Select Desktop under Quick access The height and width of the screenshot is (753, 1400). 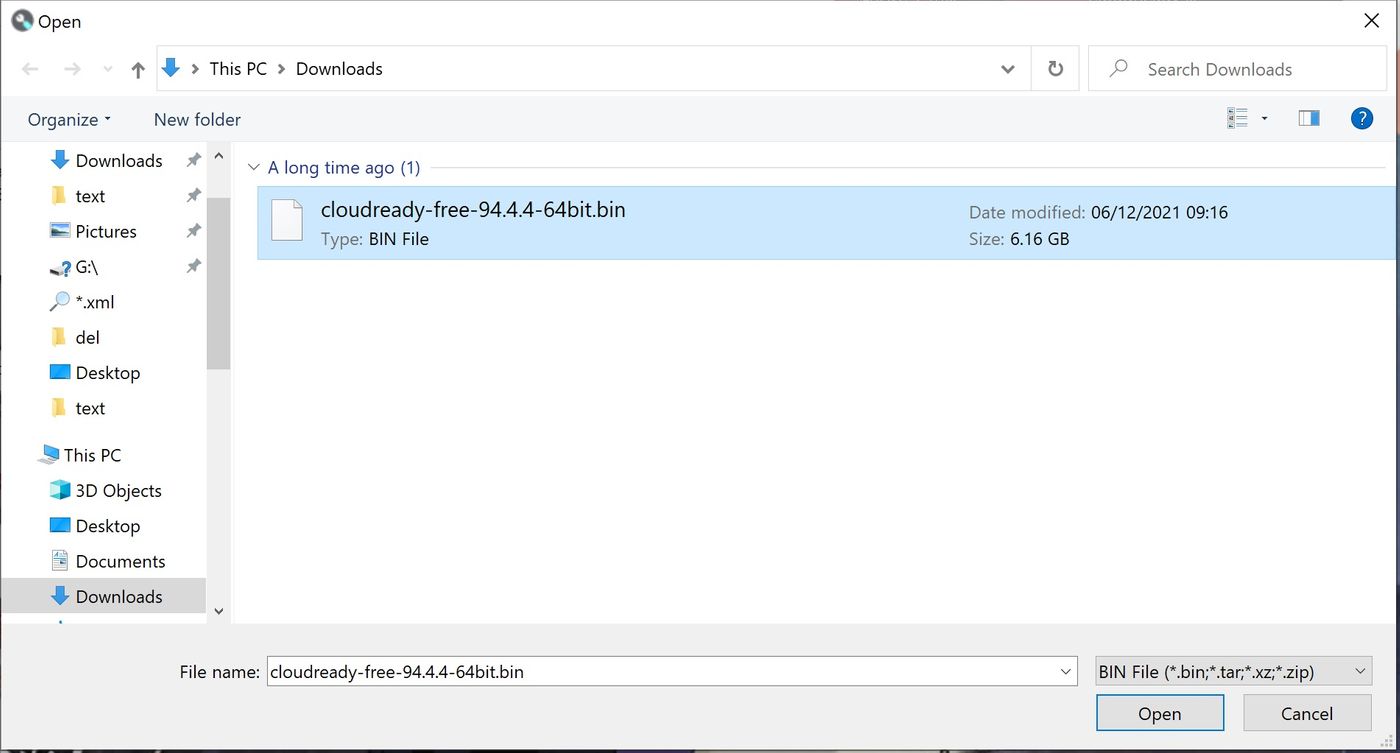coord(107,373)
